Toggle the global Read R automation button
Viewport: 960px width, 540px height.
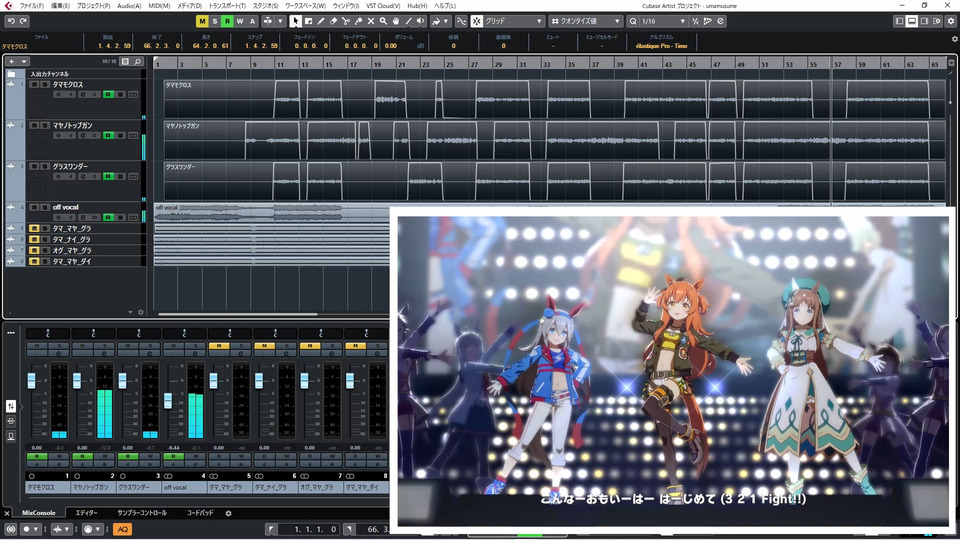point(227,21)
